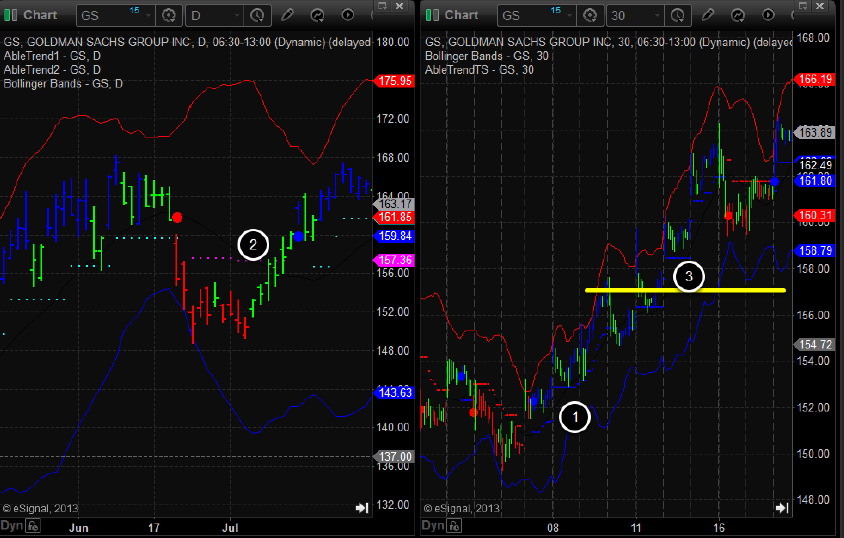Click the 'AbleTrend2 - GS, D' study label
Viewport: 844px width, 538px height.
tap(52, 70)
